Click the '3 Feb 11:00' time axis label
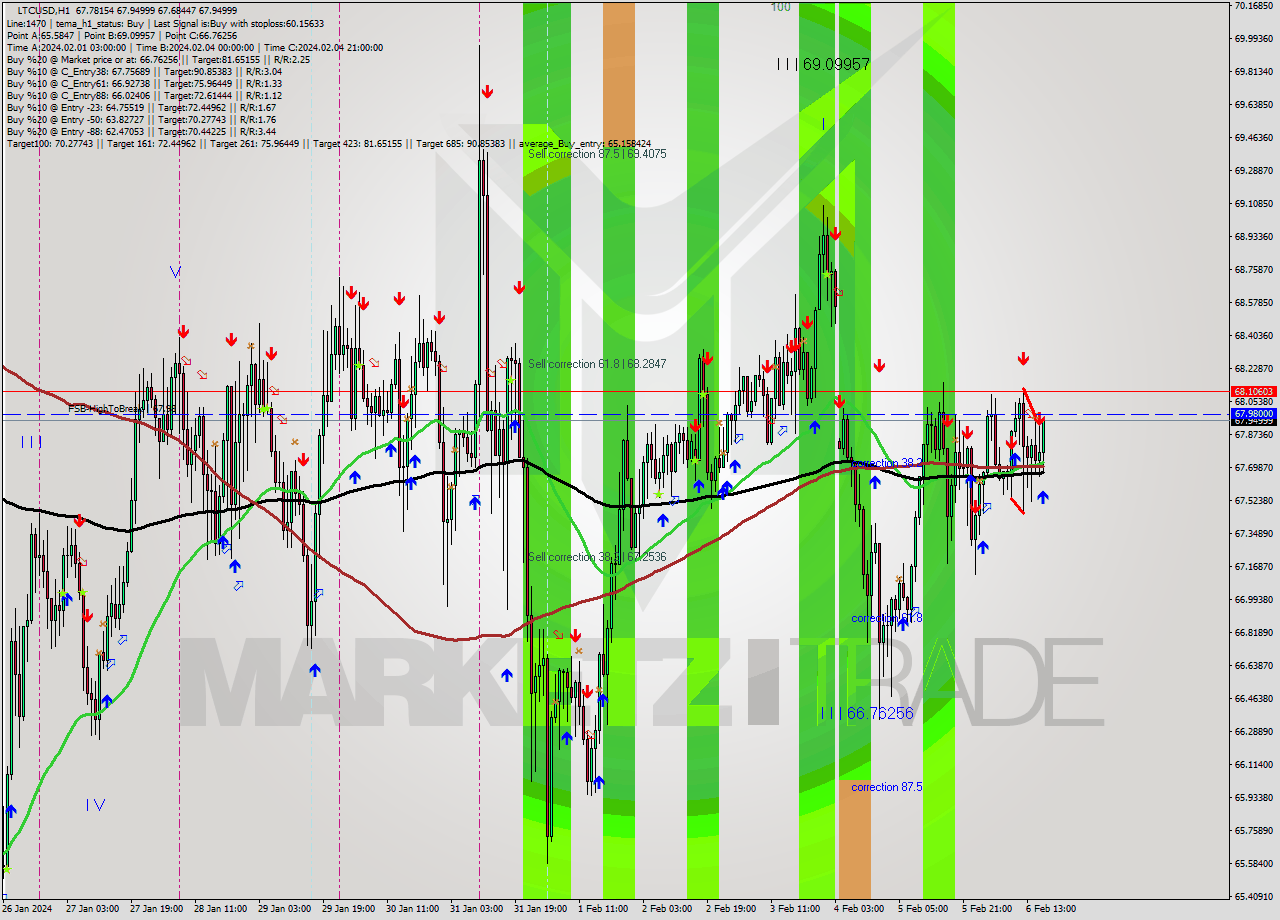The height and width of the screenshot is (920, 1280). point(795,909)
